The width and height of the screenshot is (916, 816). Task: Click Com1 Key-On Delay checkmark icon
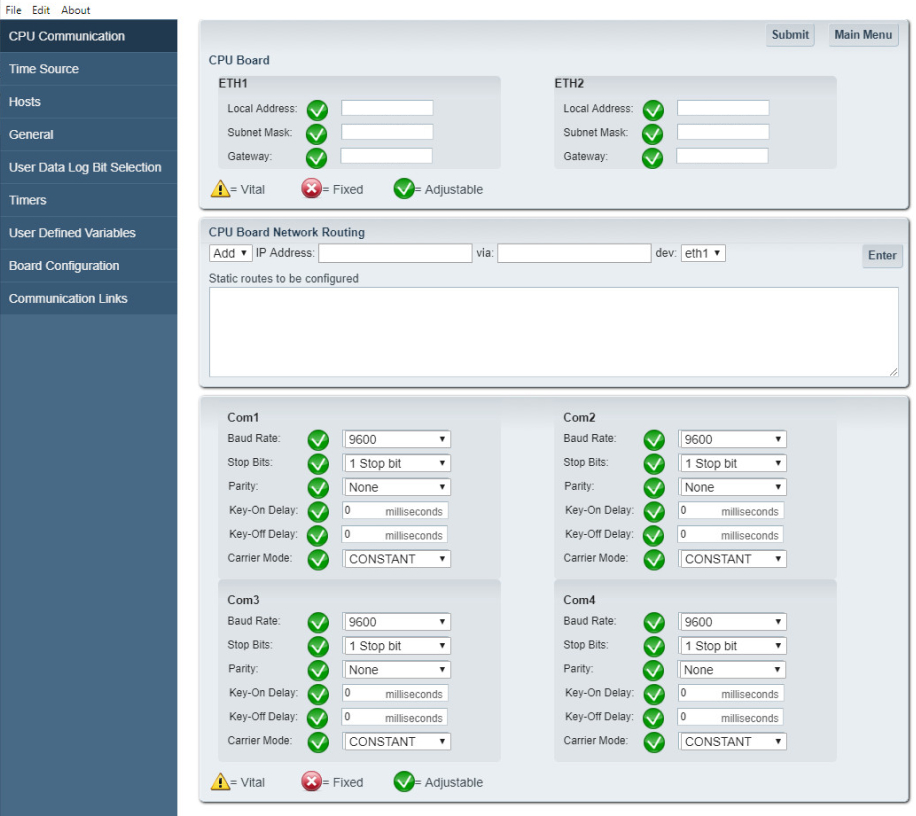318,512
